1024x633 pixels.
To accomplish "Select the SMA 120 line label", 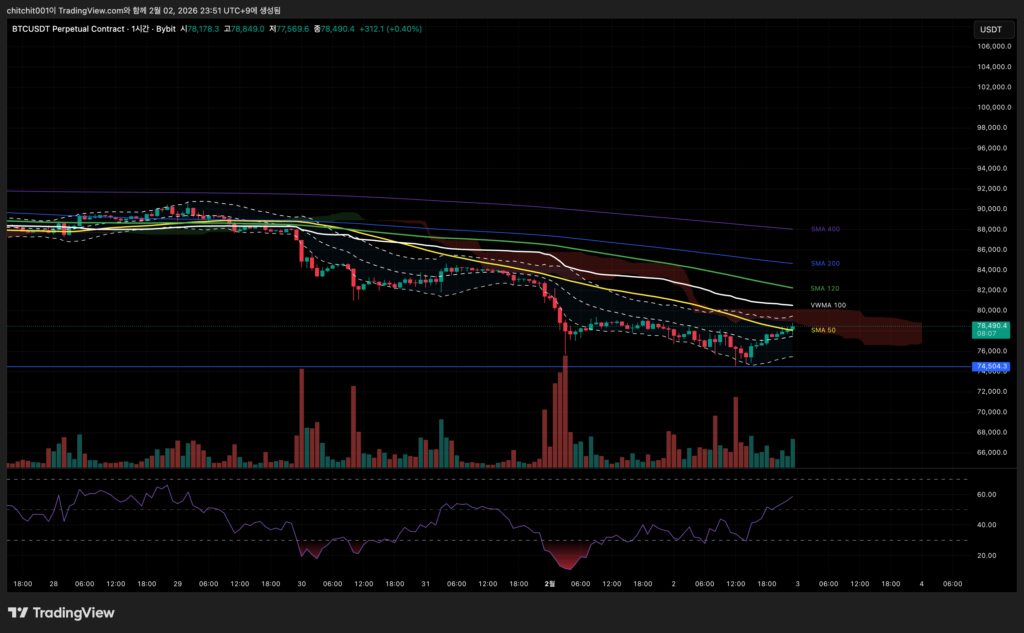I will click(x=824, y=288).
